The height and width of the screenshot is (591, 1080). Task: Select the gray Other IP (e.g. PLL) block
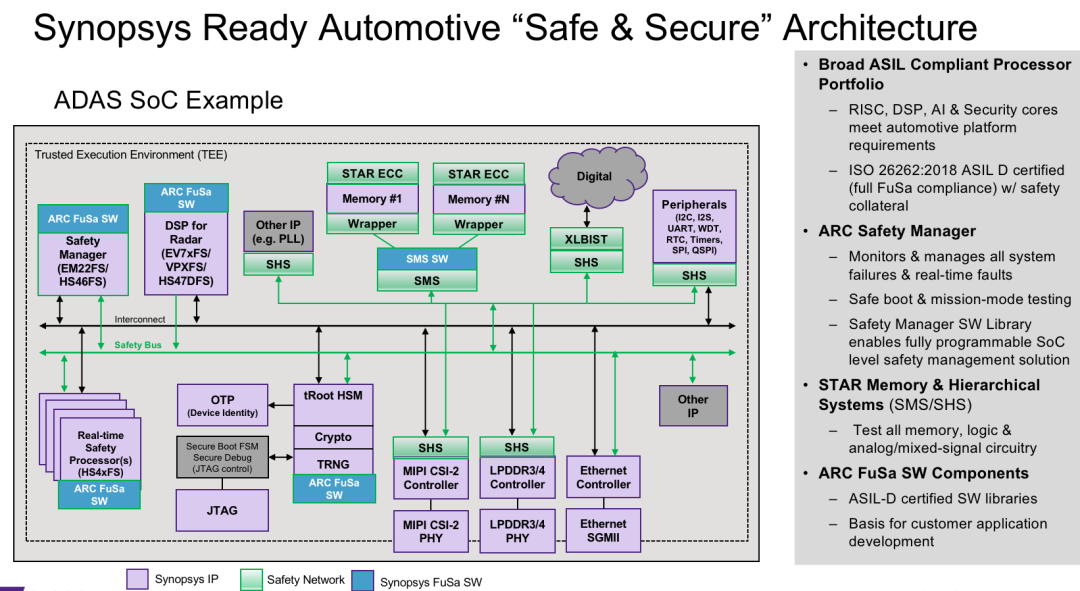coord(278,231)
